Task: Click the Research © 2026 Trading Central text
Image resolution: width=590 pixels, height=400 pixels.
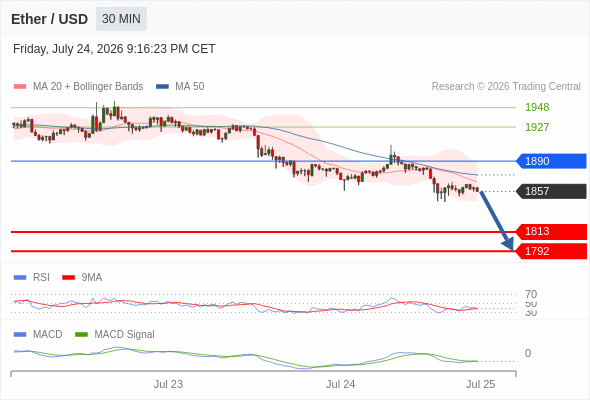Action: (506, 87)
